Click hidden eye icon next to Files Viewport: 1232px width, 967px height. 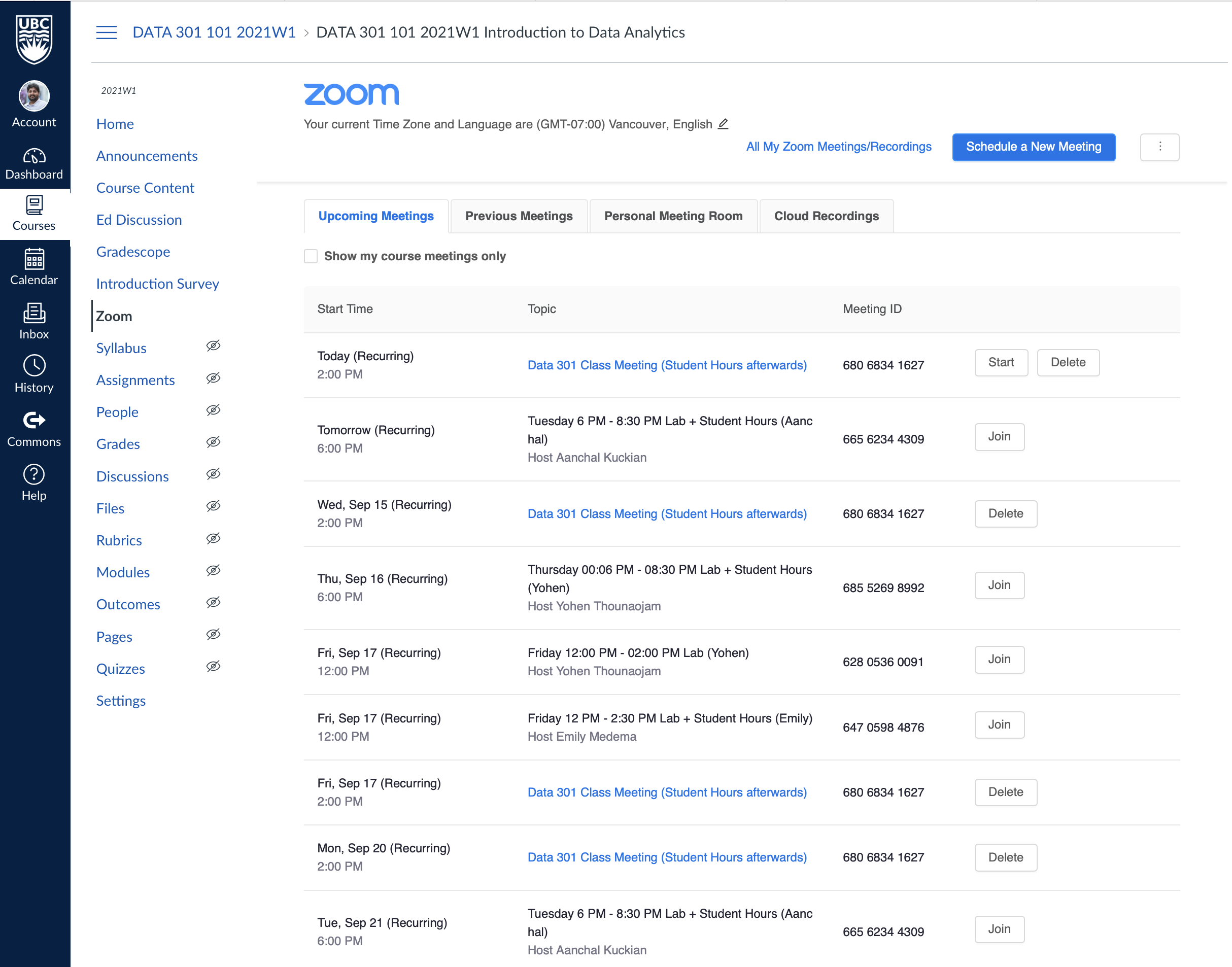pyautogui.click(x=214, y=506)
